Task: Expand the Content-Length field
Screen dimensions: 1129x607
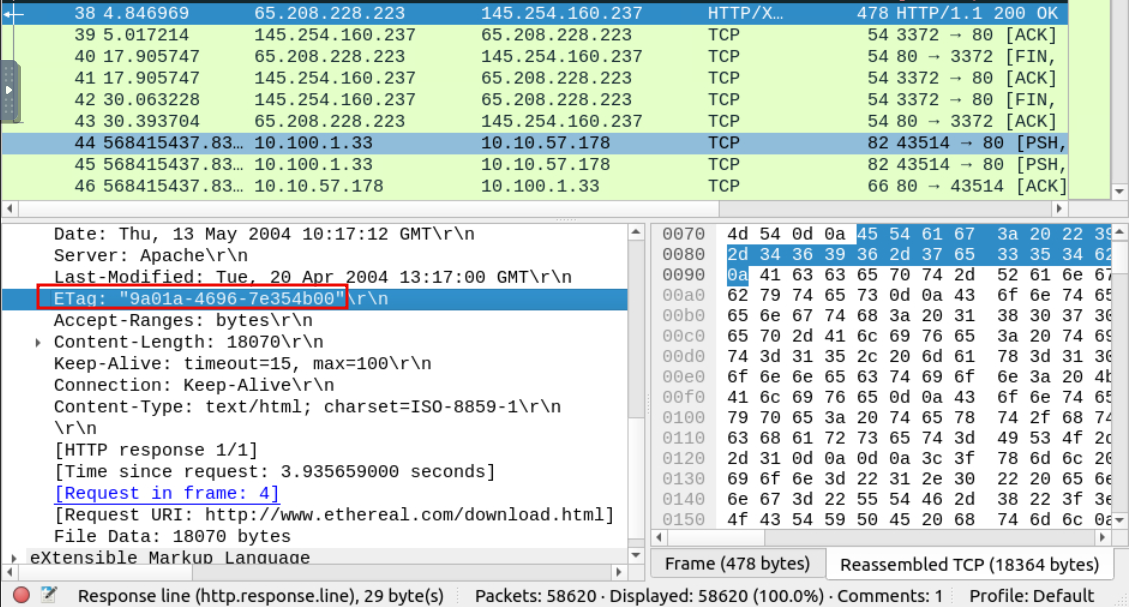Action: [x=38, y=342]
